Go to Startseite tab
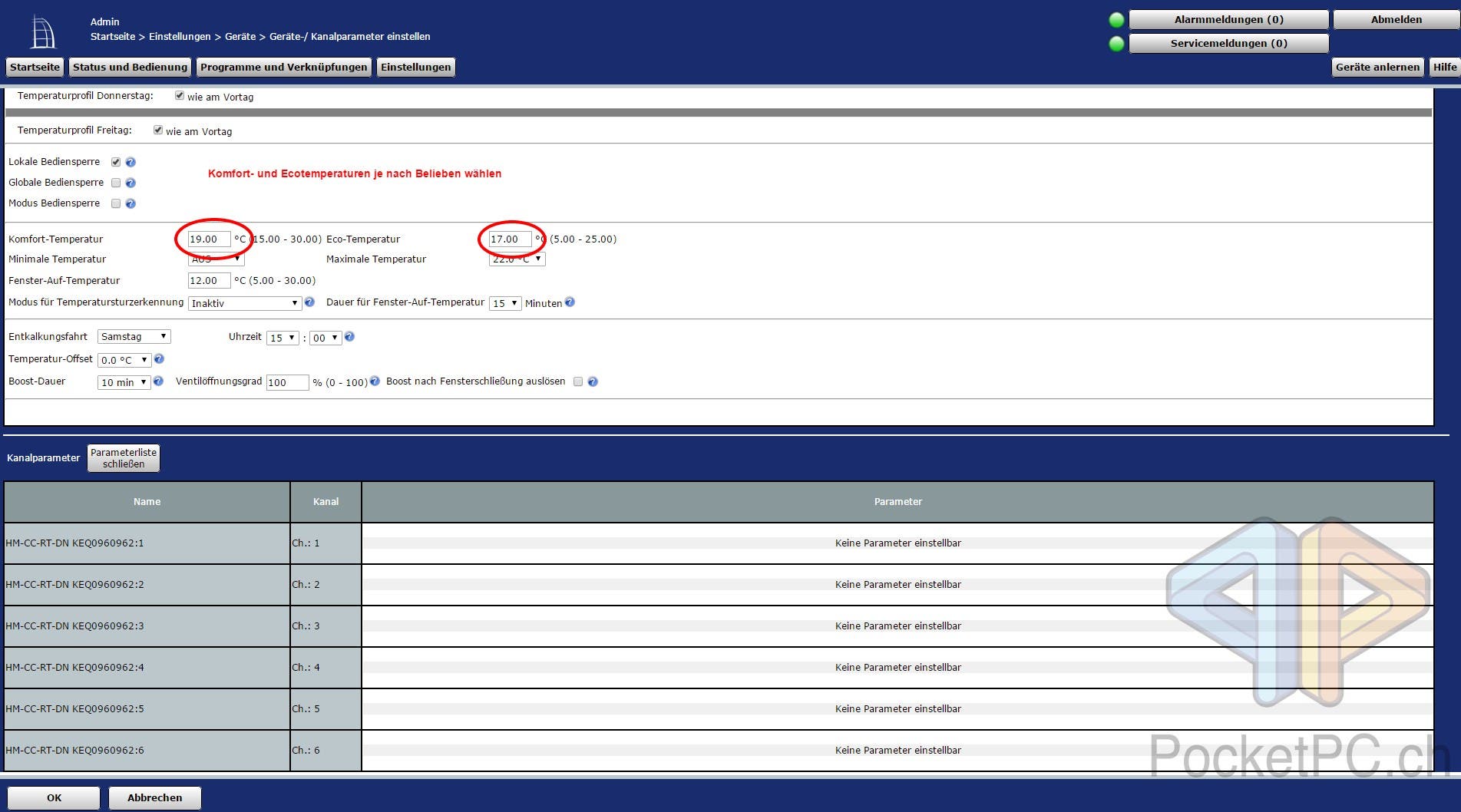This screenshot has width=1461, height=812. pyautogui.click(x=35, y=68)
